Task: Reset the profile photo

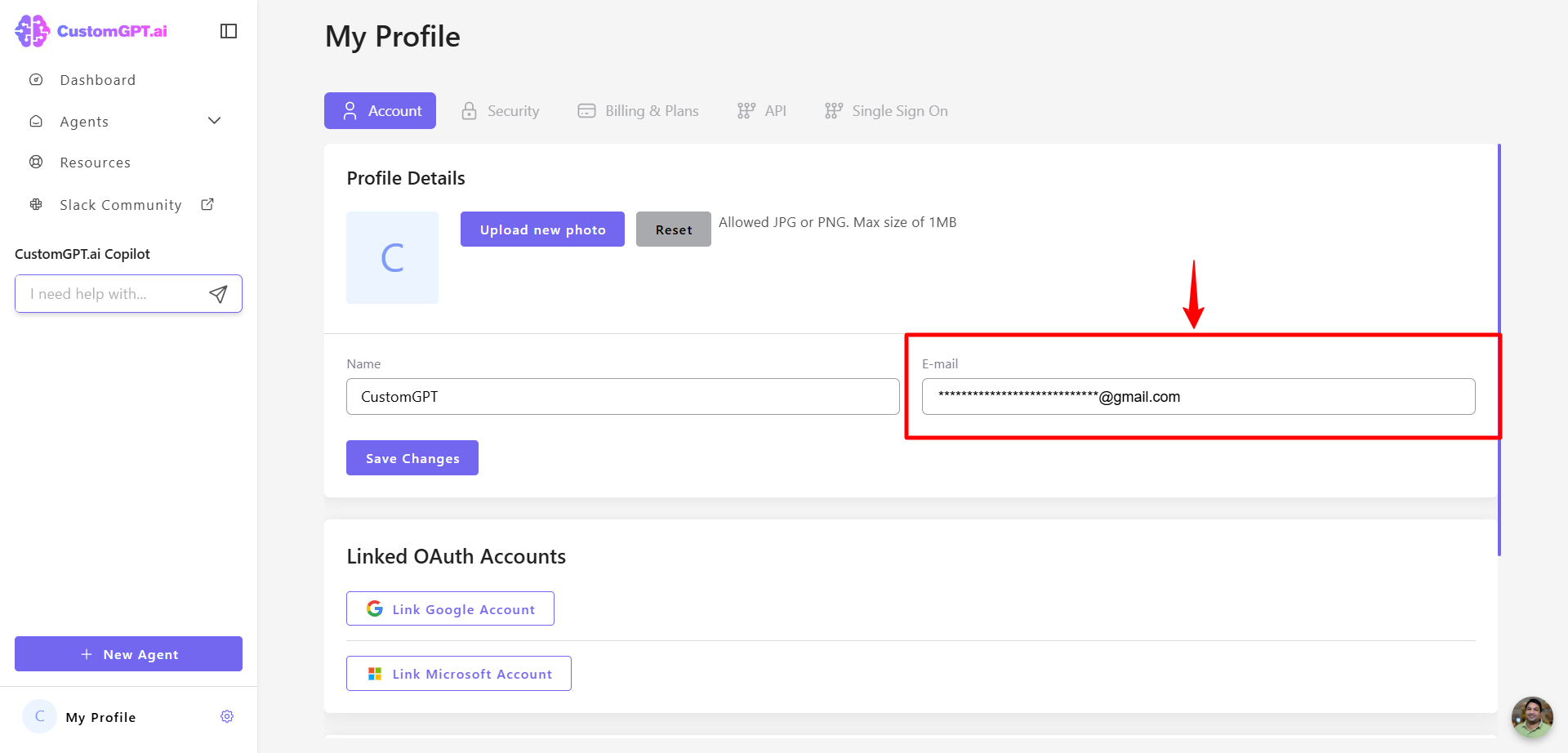Action: 674,229
